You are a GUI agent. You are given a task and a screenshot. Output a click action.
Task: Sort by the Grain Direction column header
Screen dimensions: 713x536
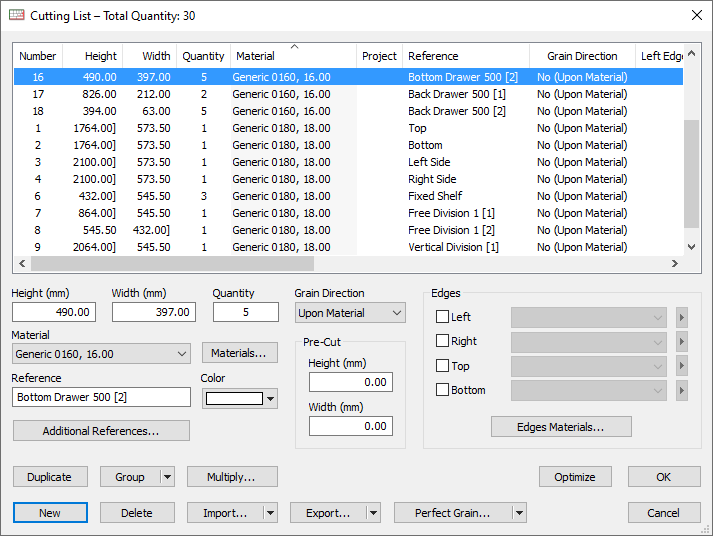point(582,56)
